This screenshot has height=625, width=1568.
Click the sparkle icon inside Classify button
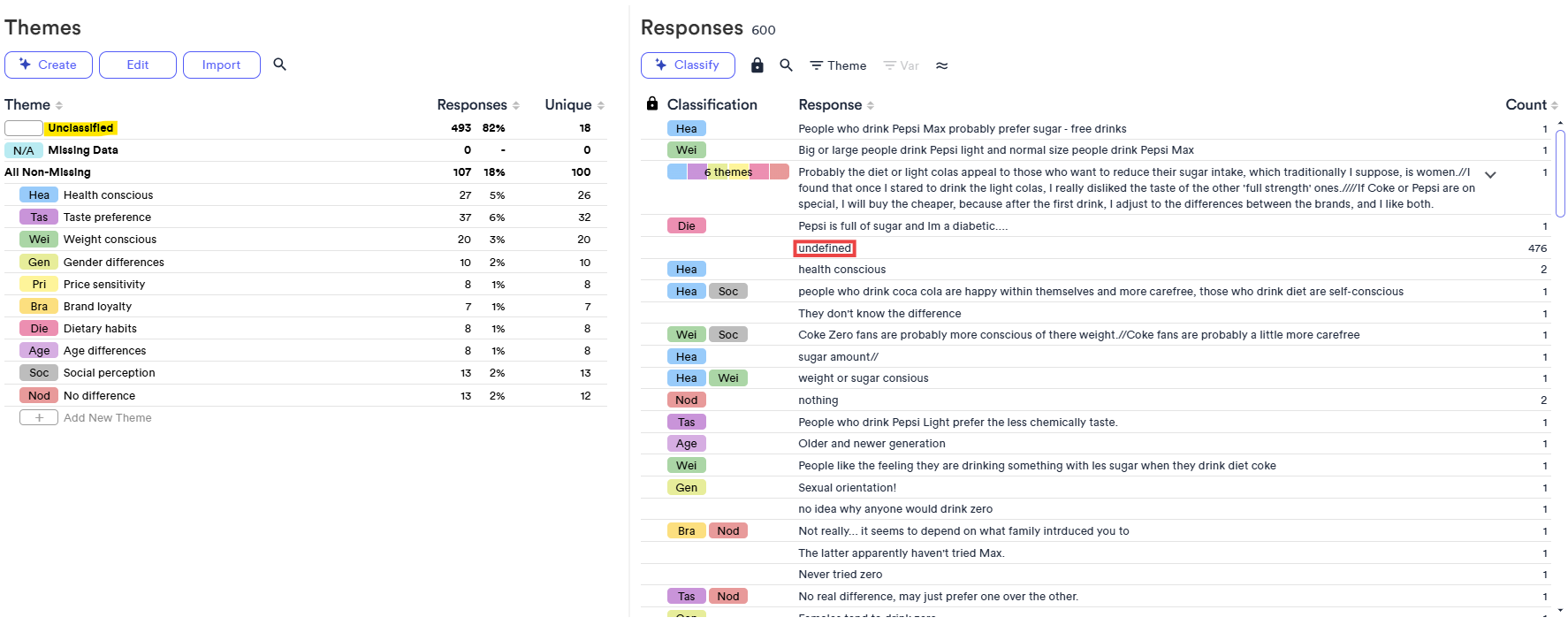coord(660,65)
